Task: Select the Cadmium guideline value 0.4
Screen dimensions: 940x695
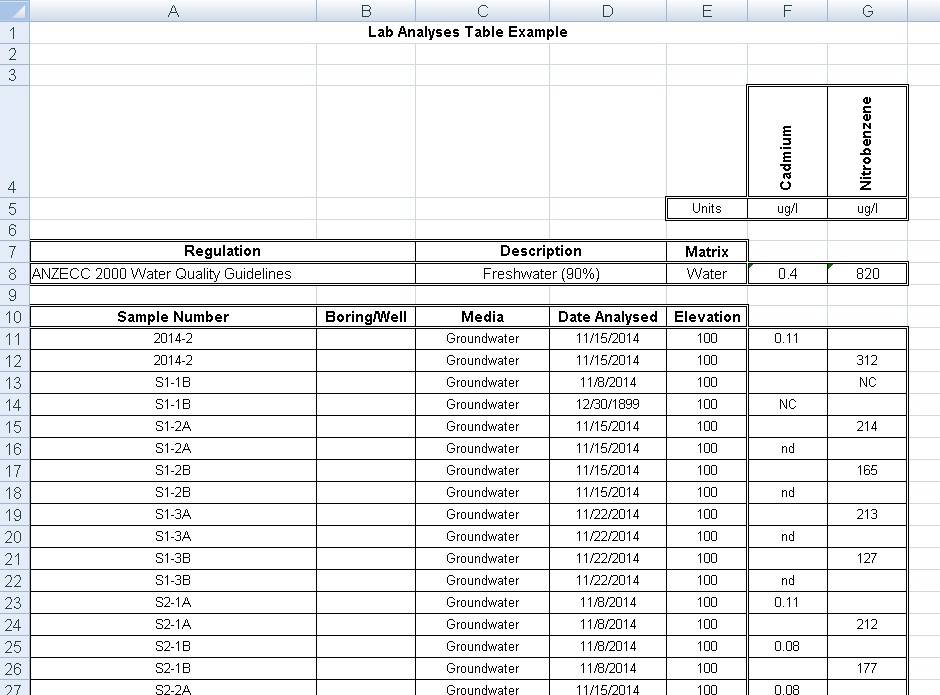Action: tap(787, 273)
